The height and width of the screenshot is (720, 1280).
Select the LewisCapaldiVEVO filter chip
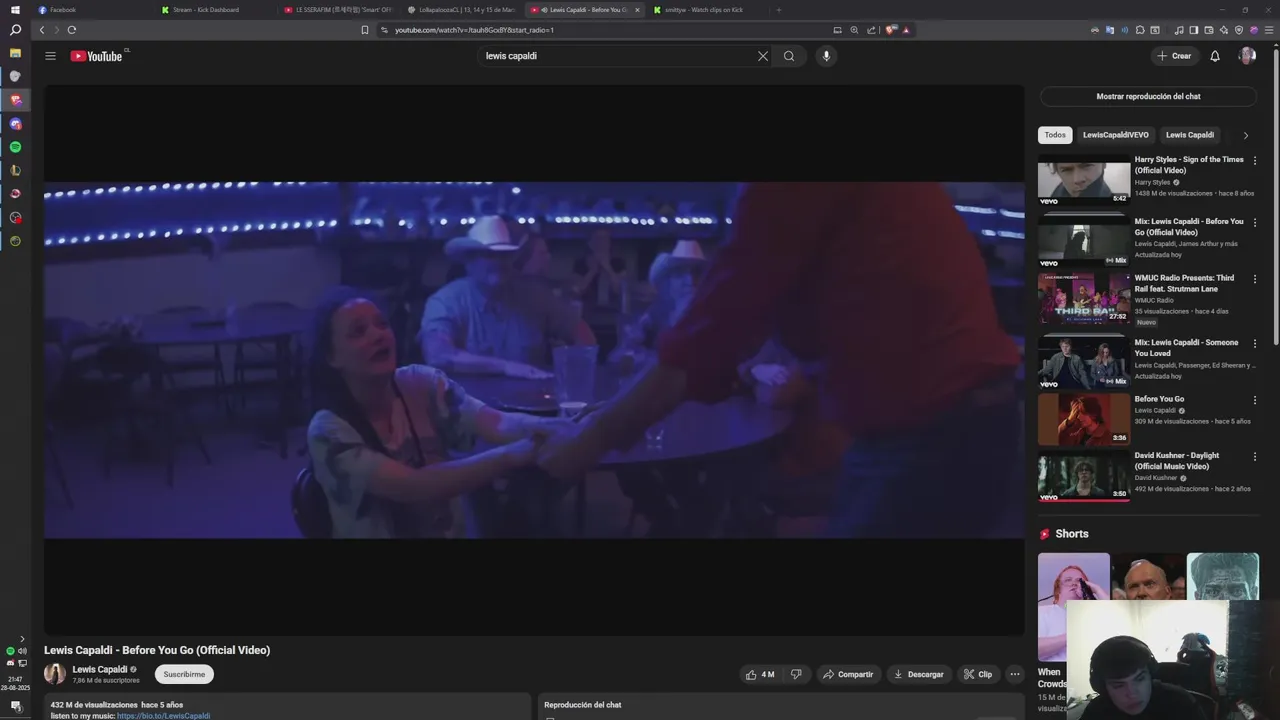click(1115, 135)
